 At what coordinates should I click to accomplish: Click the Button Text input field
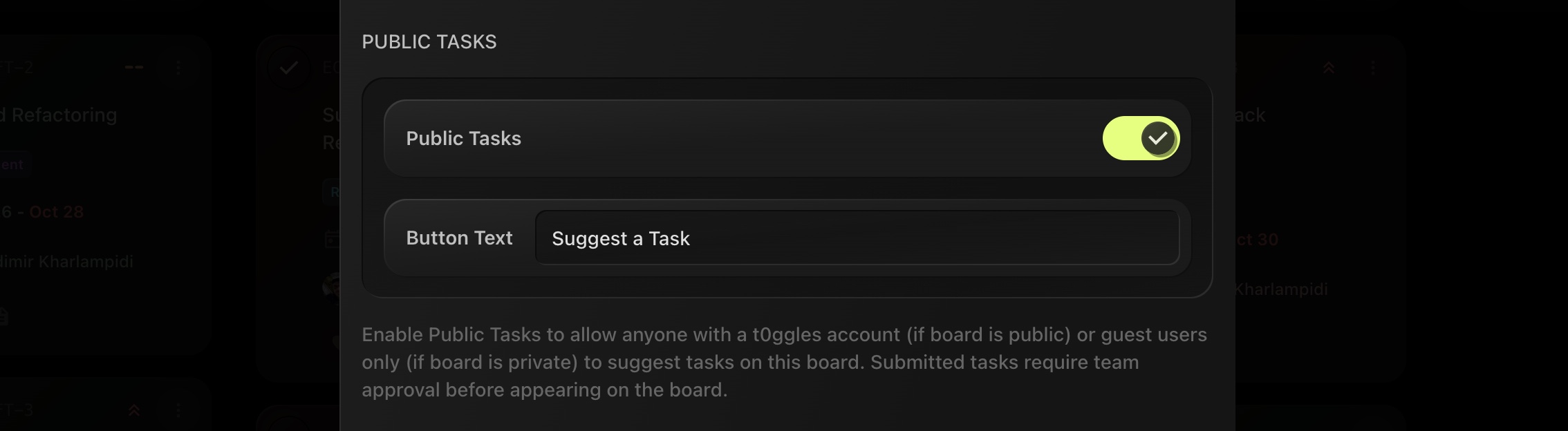point(857,238)
